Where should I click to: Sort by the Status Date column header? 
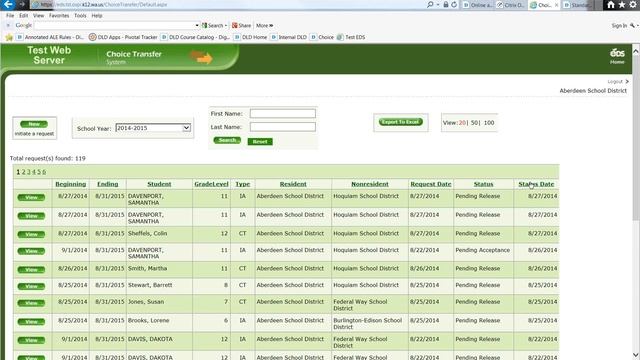click(x=536, y=184)
